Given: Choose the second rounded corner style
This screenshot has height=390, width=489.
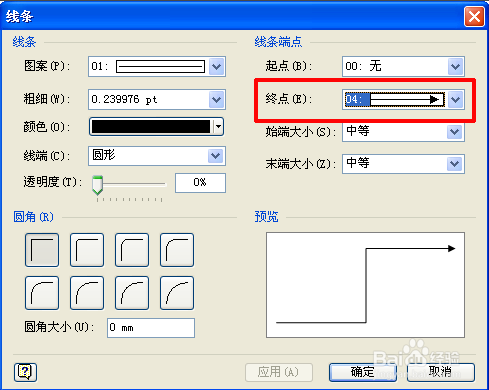Looking at the screenshot, I should pyautogui.click(x=87, y=250).
